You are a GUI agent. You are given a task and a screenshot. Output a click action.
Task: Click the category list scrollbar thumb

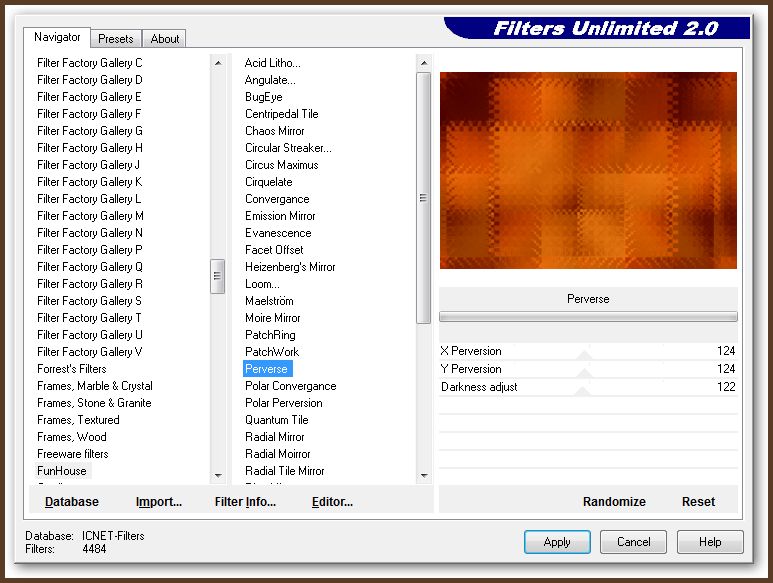click(217, 276)
